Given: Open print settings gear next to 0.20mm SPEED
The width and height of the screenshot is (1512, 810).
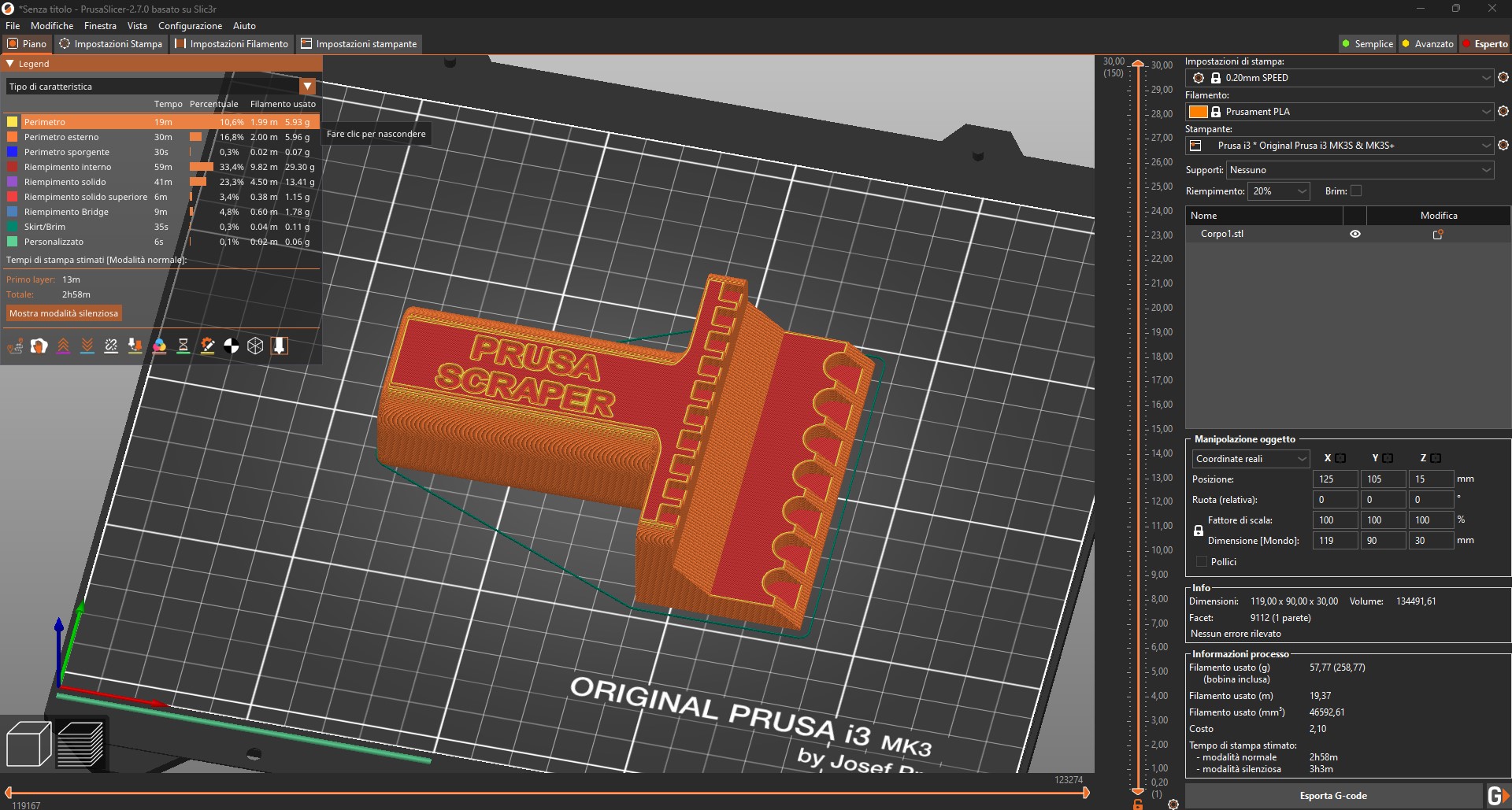Looking at the screenshot, I should click(x=1503, y=78).
